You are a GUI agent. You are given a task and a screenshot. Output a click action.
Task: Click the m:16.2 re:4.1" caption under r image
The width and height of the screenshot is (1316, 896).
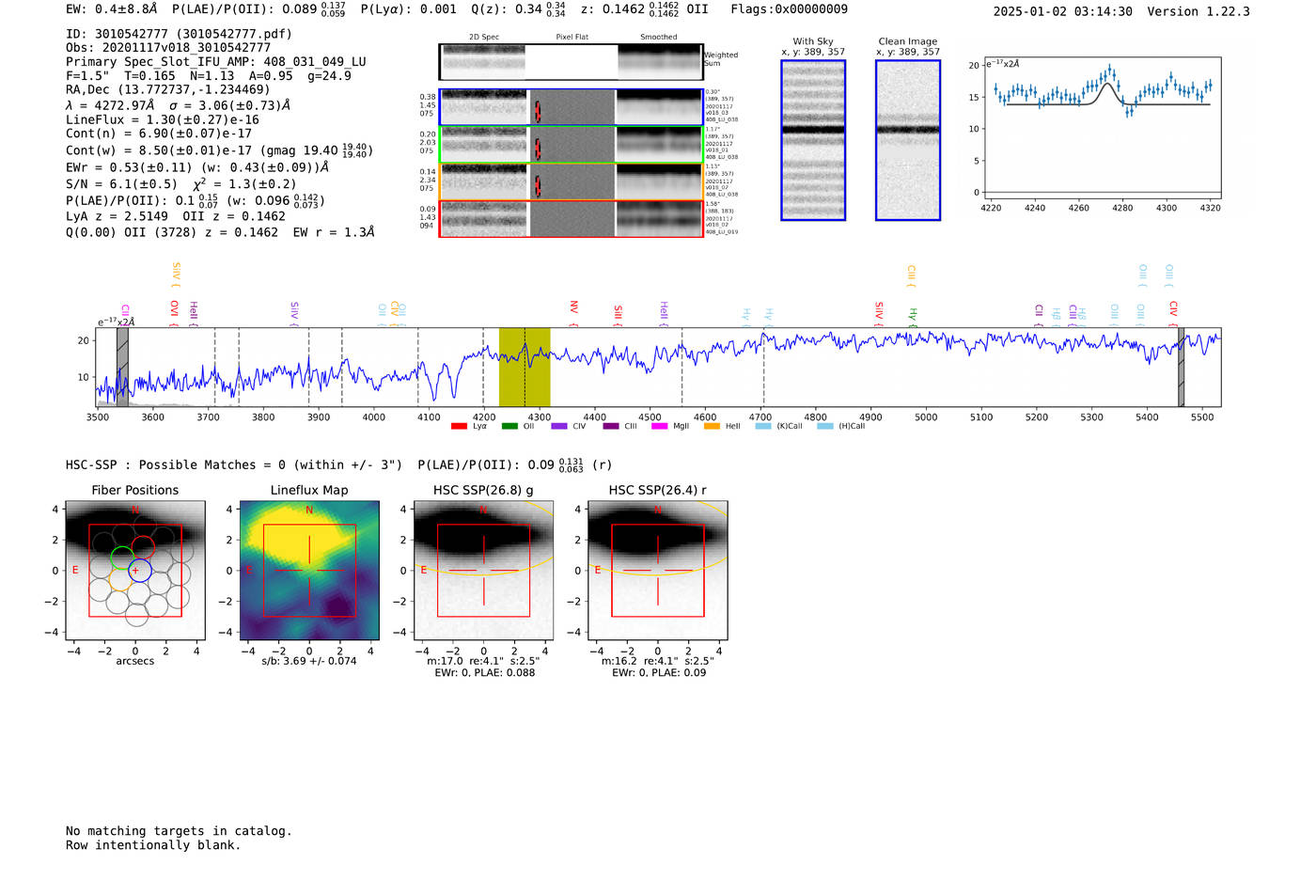click(x=658, y=661)
